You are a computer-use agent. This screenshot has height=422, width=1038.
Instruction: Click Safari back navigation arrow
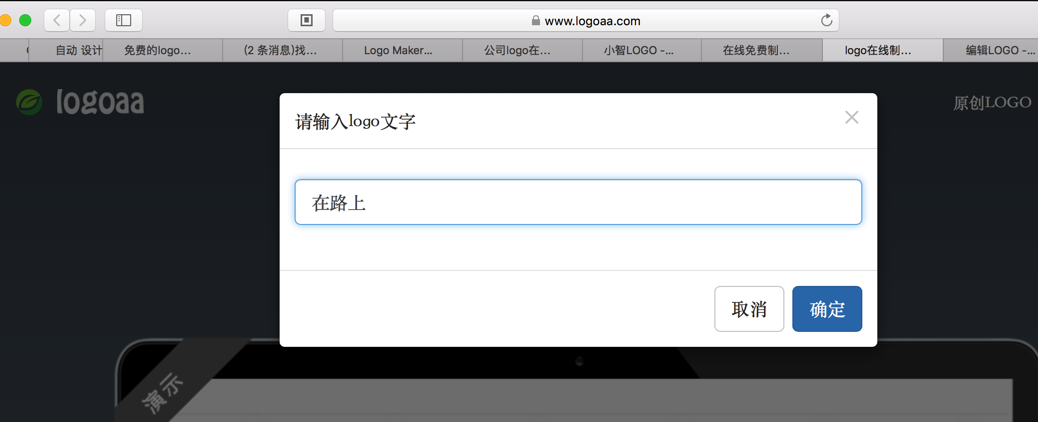57,21
